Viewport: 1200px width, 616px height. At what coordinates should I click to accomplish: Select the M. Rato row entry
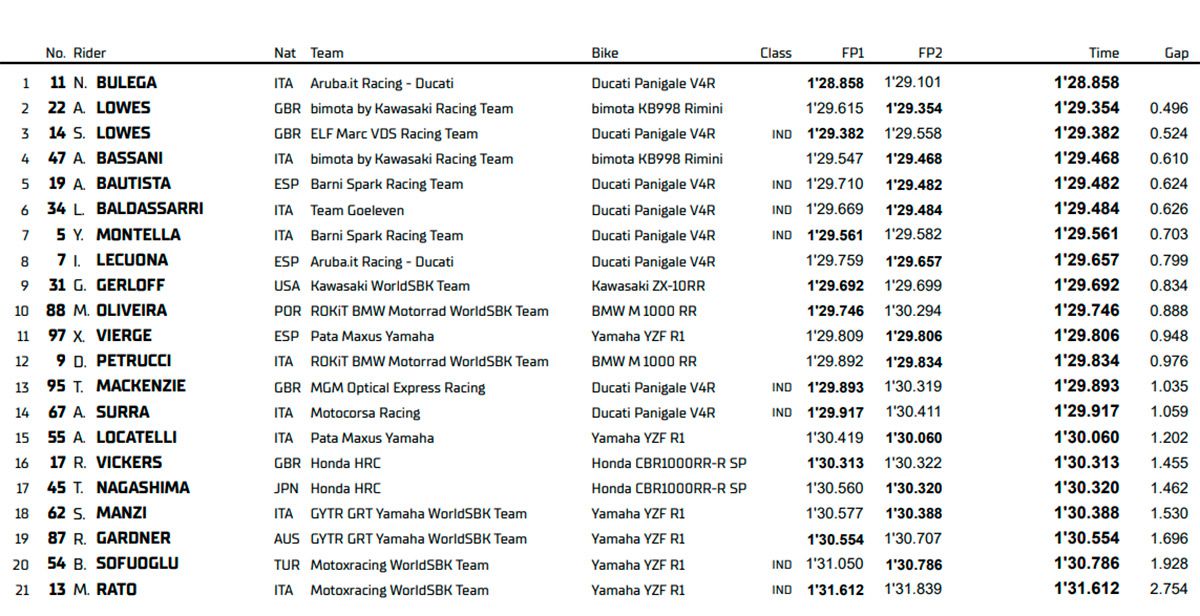coord(105,589)
